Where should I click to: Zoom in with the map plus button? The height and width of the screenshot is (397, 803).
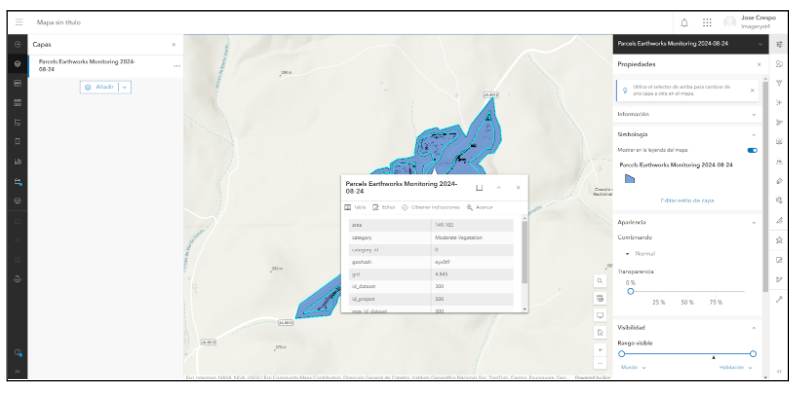click(600, 349)
